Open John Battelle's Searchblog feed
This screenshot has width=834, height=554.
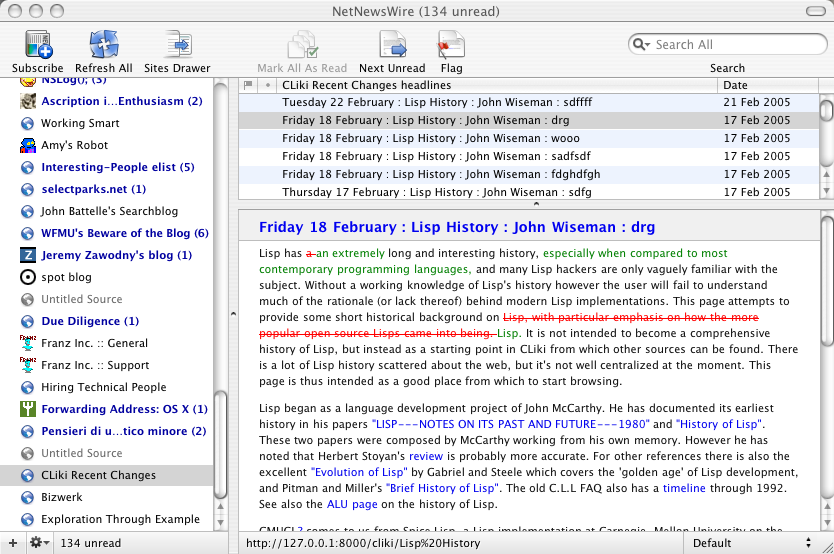(x=110, y=212)
